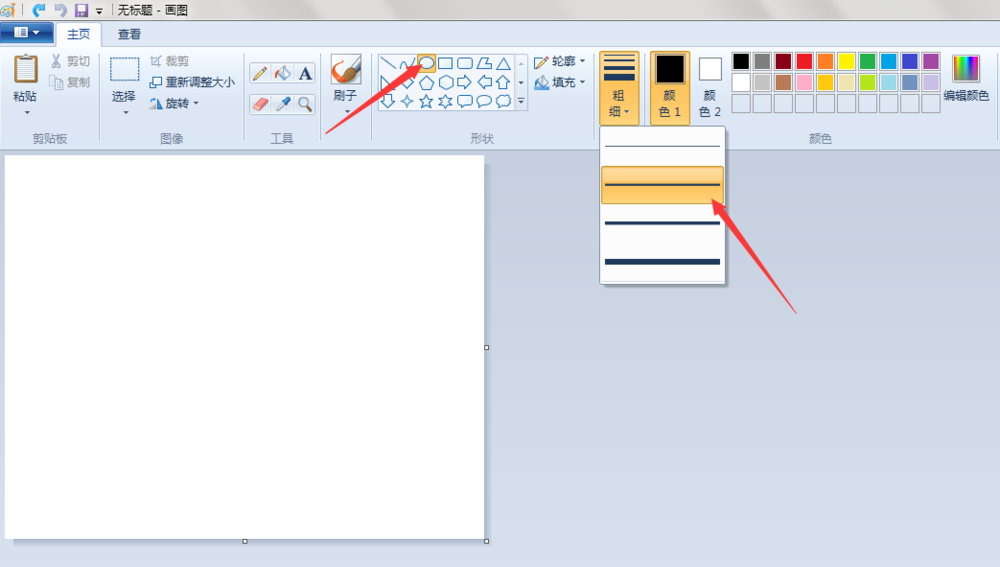The height and width of the screenshot is (567, 1000).
Task: Choose the Triangle shape
Action: tap(503, 63)
